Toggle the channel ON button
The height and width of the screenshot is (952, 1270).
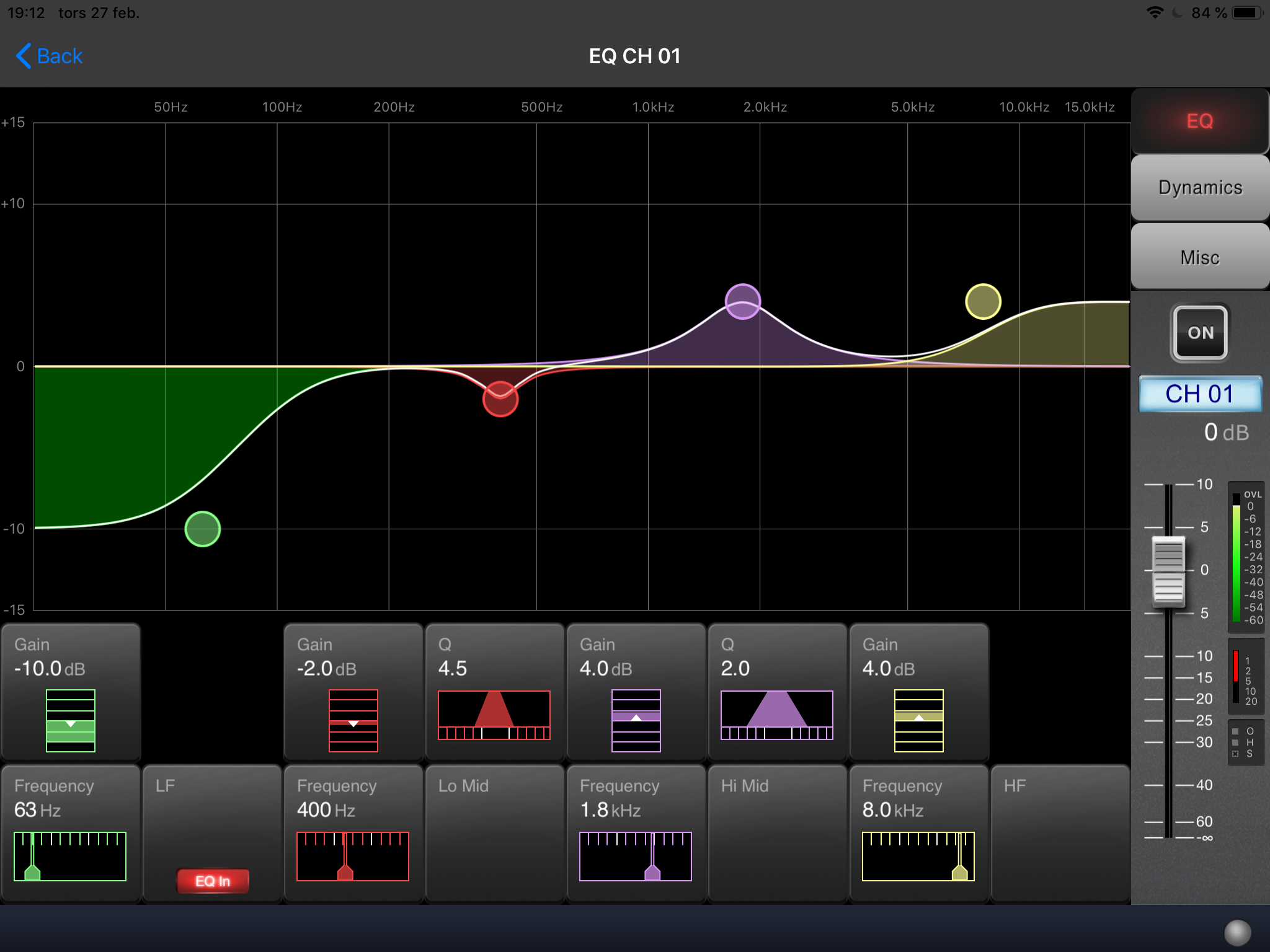coord(1200,333)
